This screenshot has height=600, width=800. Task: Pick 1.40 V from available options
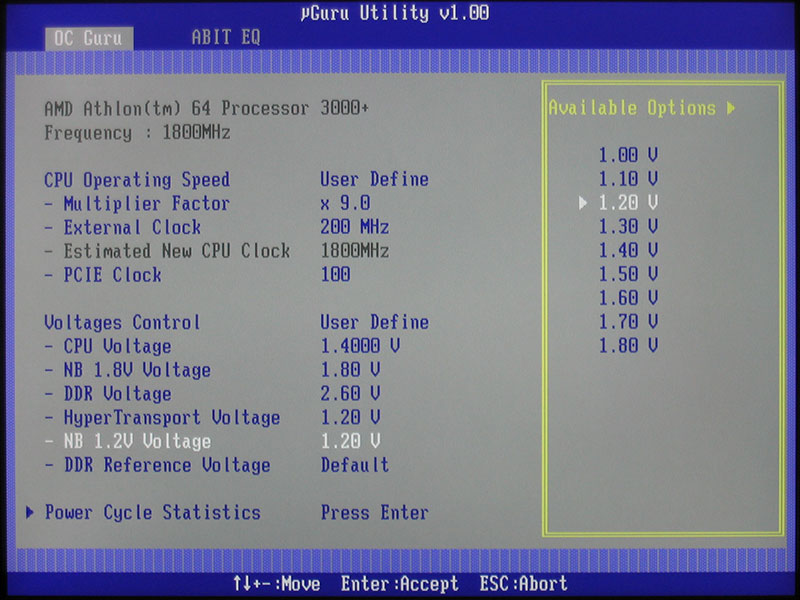(628, 250)
